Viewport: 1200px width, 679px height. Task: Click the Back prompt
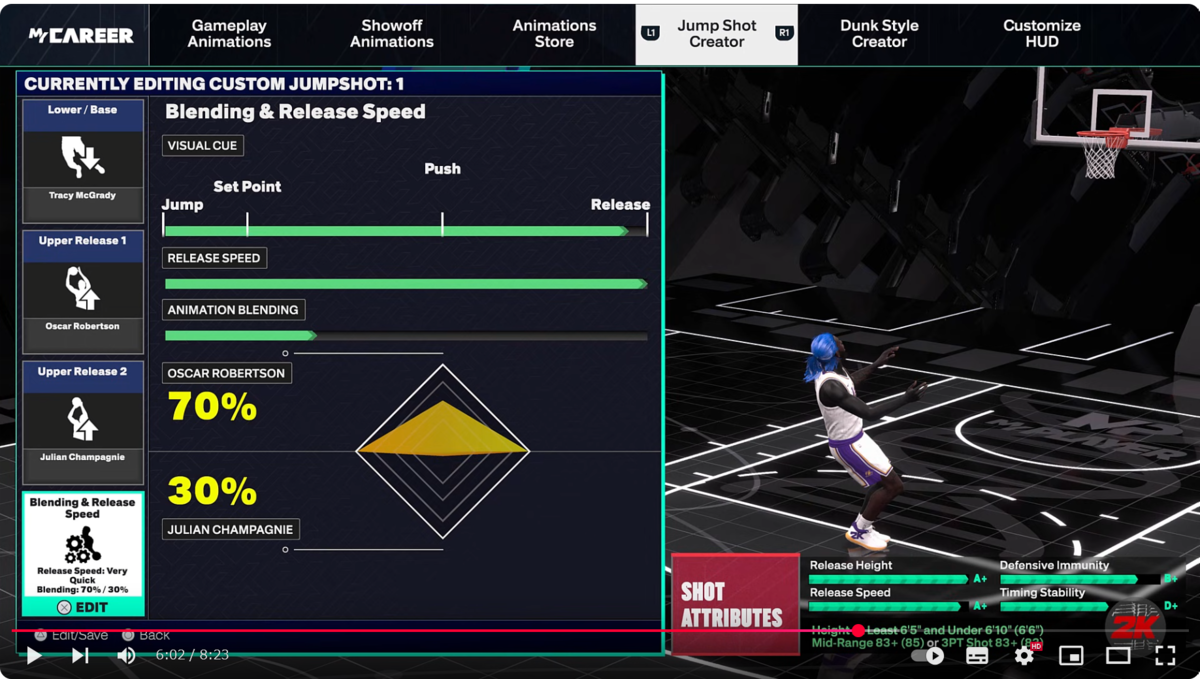pos(146,635)
